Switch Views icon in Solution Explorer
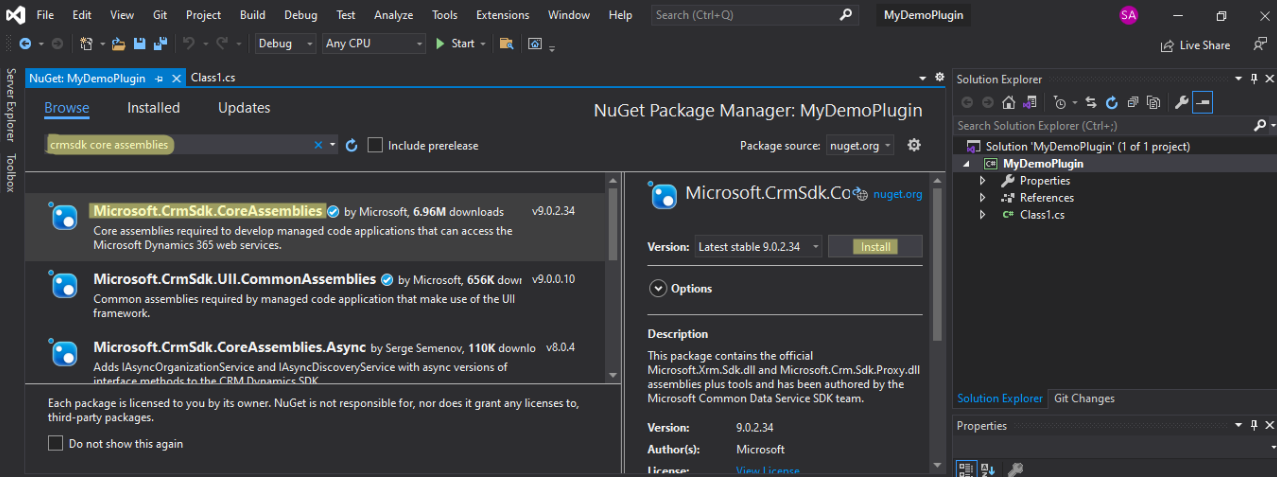 coord(1028,102)
